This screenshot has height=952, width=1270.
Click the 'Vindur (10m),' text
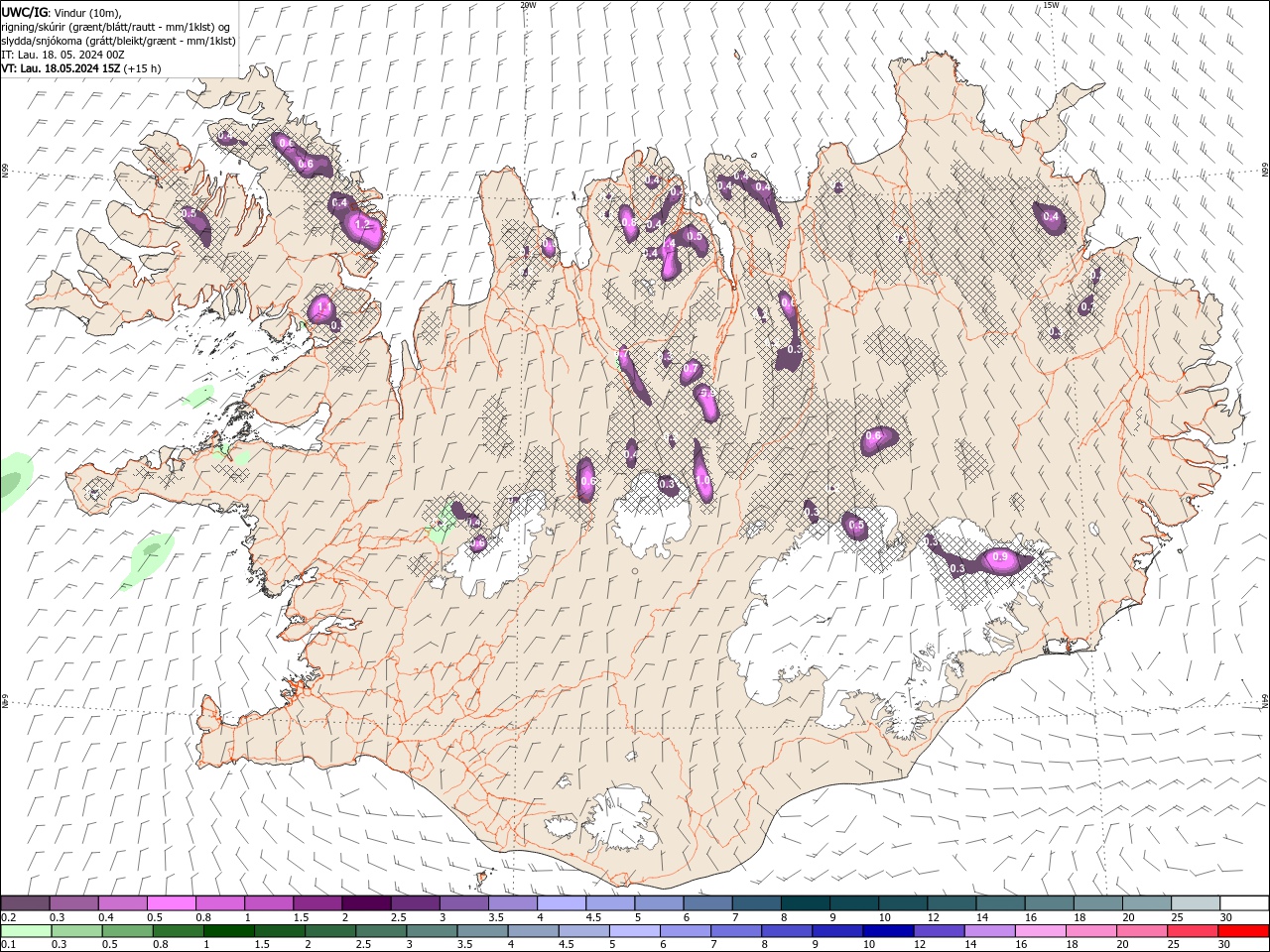point(88,12)
